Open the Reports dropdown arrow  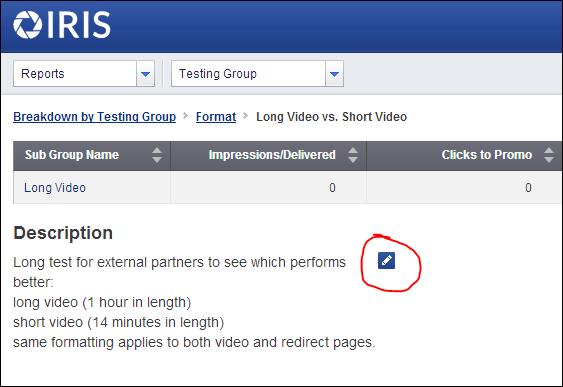pyautogui.click(x=145, y=74)
